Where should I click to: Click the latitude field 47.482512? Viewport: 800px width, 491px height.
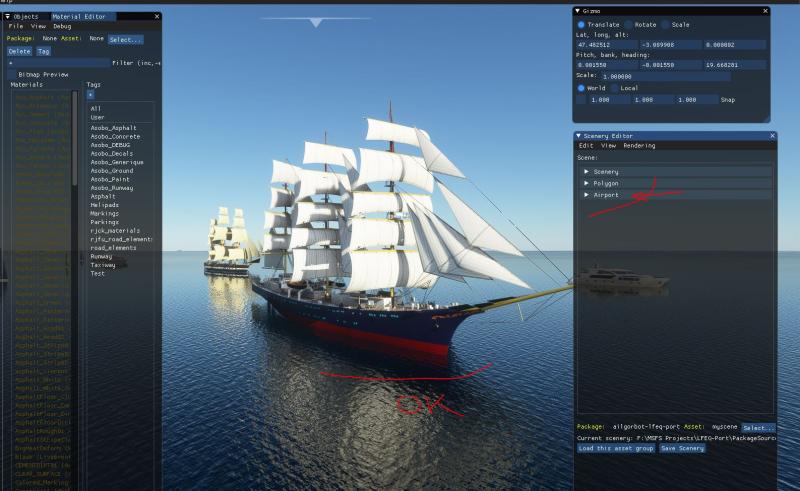pyautogui.click(x=607, y=45)
